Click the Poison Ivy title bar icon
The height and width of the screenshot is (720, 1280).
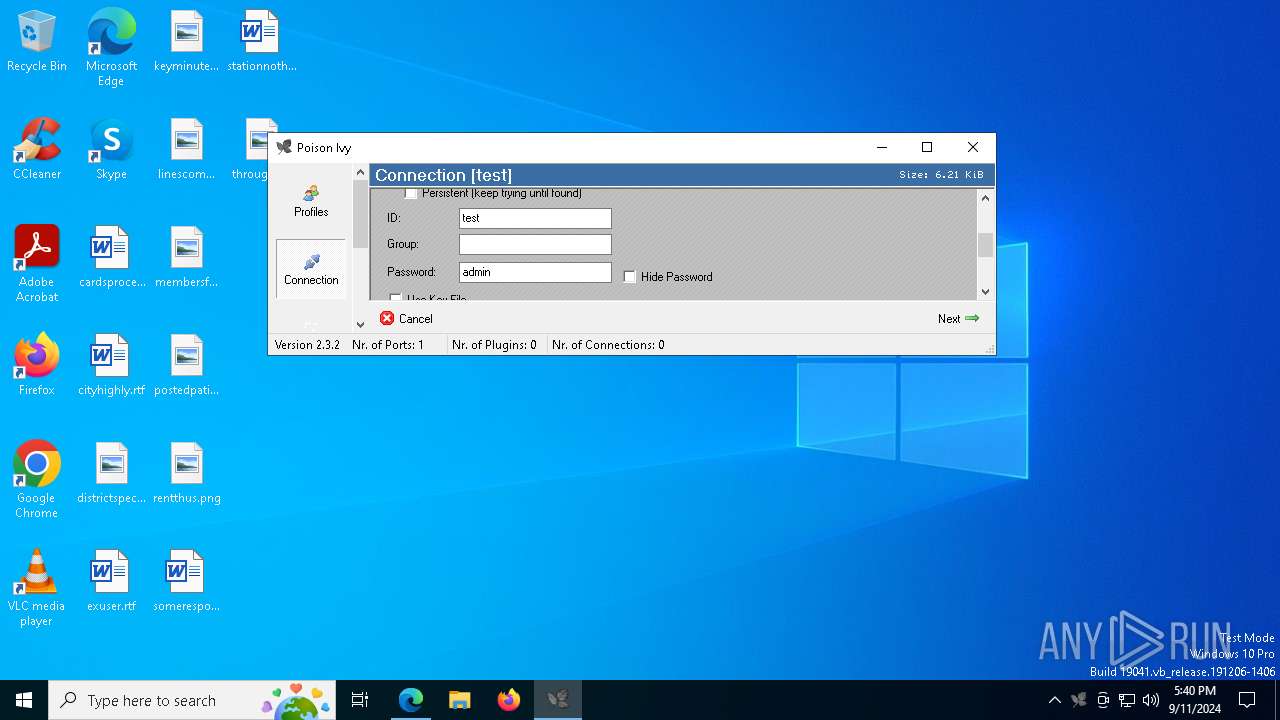(x=284, y=147)
